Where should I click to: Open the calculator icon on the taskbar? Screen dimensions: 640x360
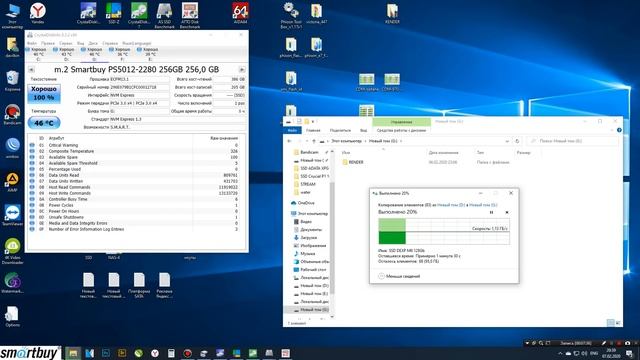click(x=171, y=353)
